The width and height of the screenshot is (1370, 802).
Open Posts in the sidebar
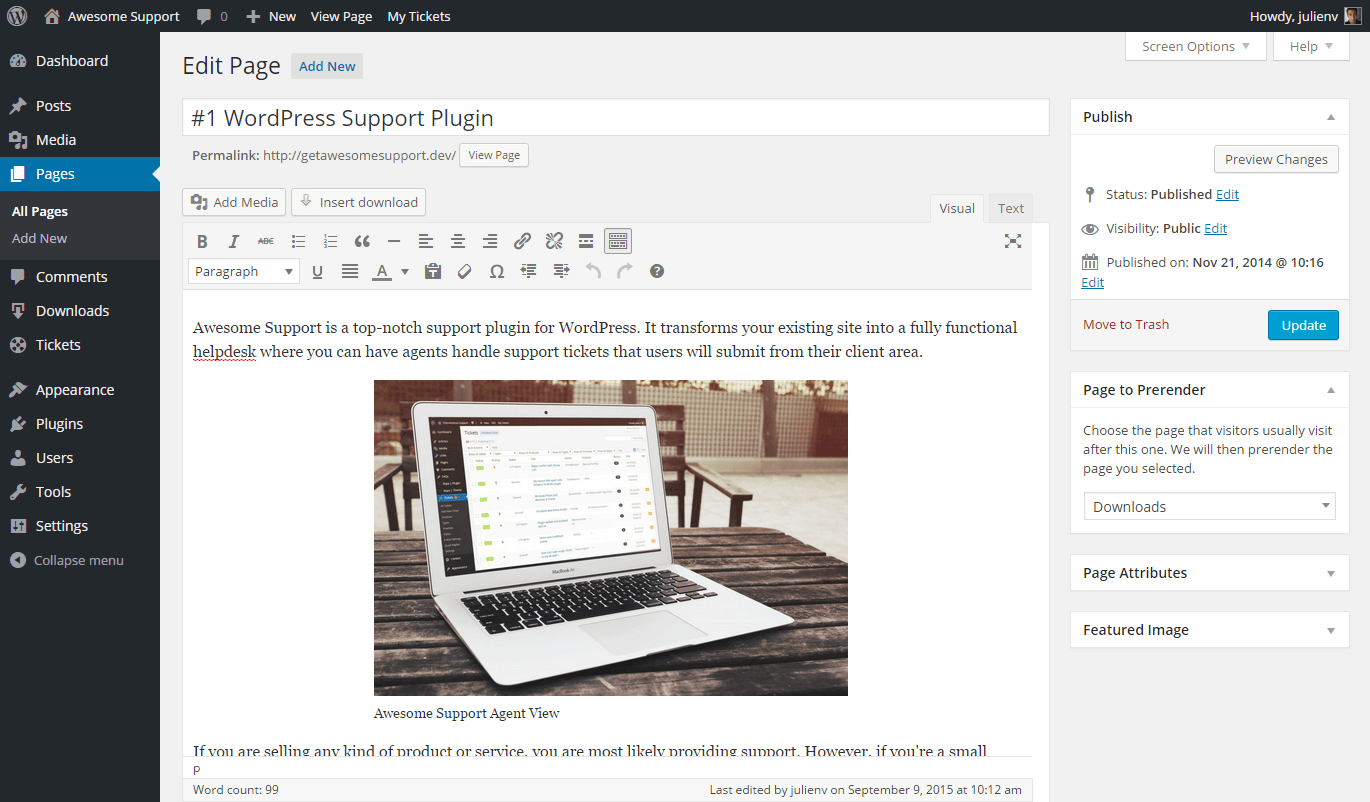(x=80, y=106)
